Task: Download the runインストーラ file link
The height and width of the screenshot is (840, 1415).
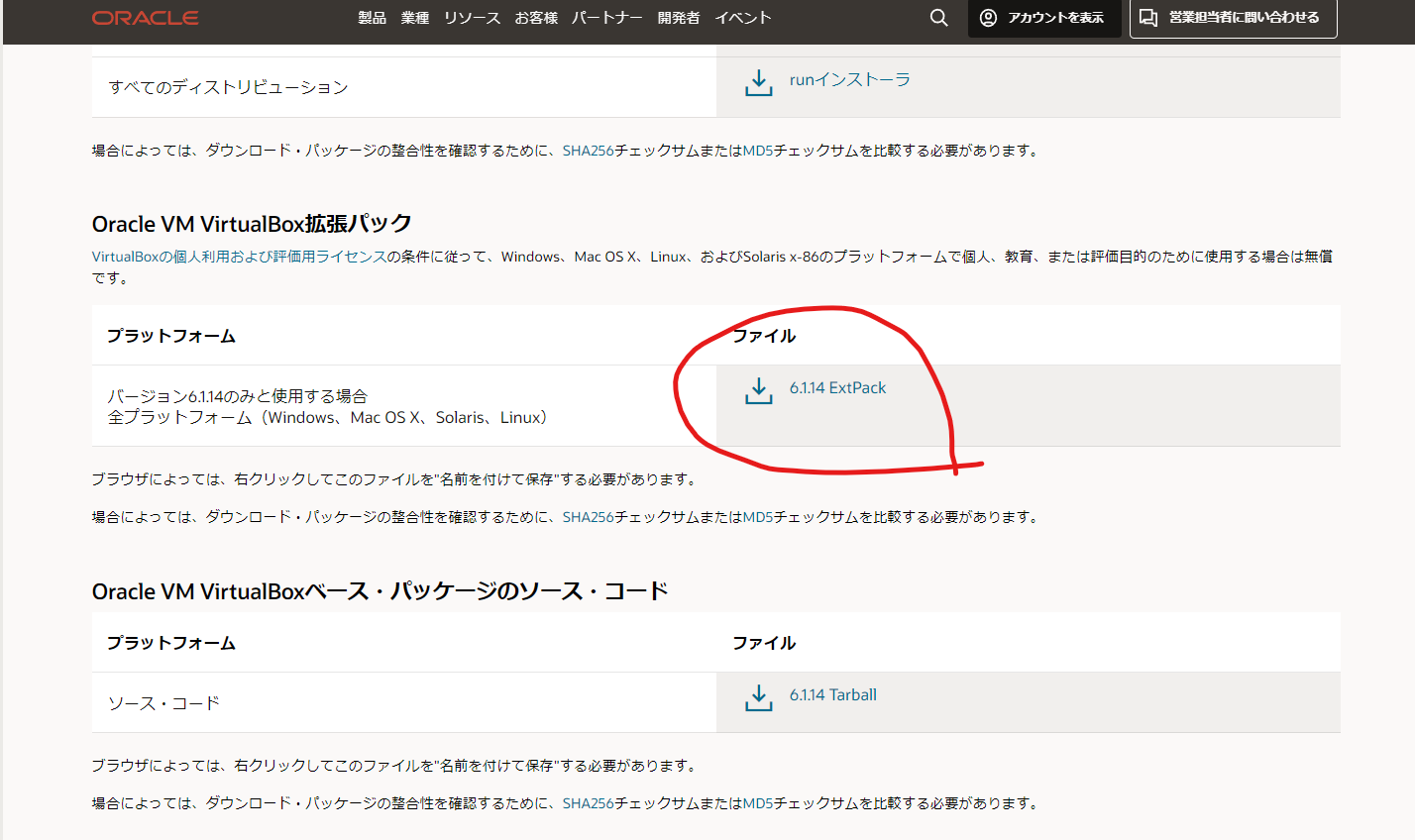Action: click(850, 80)
